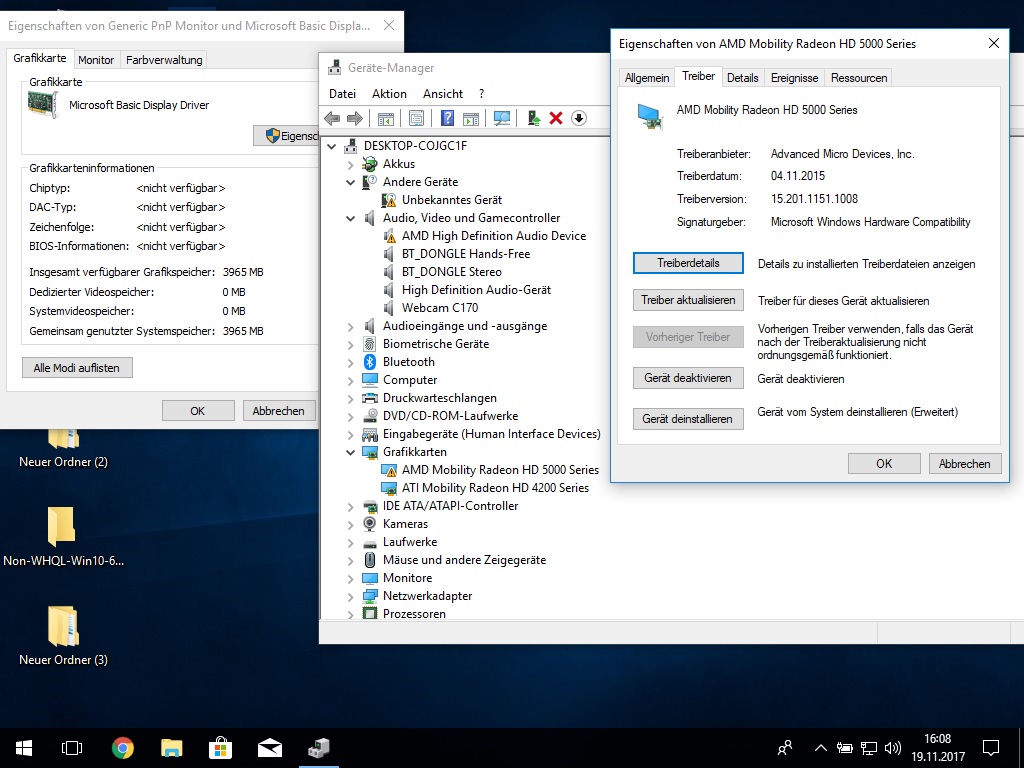Click the Forward arrow in Geräte-Manager toolbar
This screenshot has height=768, width=1024.
pyautogui.click(x=355, y=118)
